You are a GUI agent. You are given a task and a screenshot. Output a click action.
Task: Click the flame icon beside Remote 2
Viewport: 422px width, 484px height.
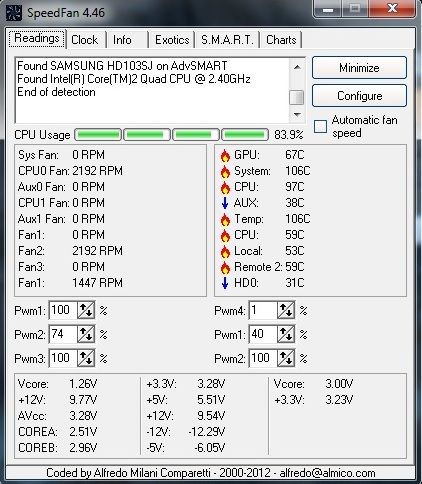[x=225, y=267]
